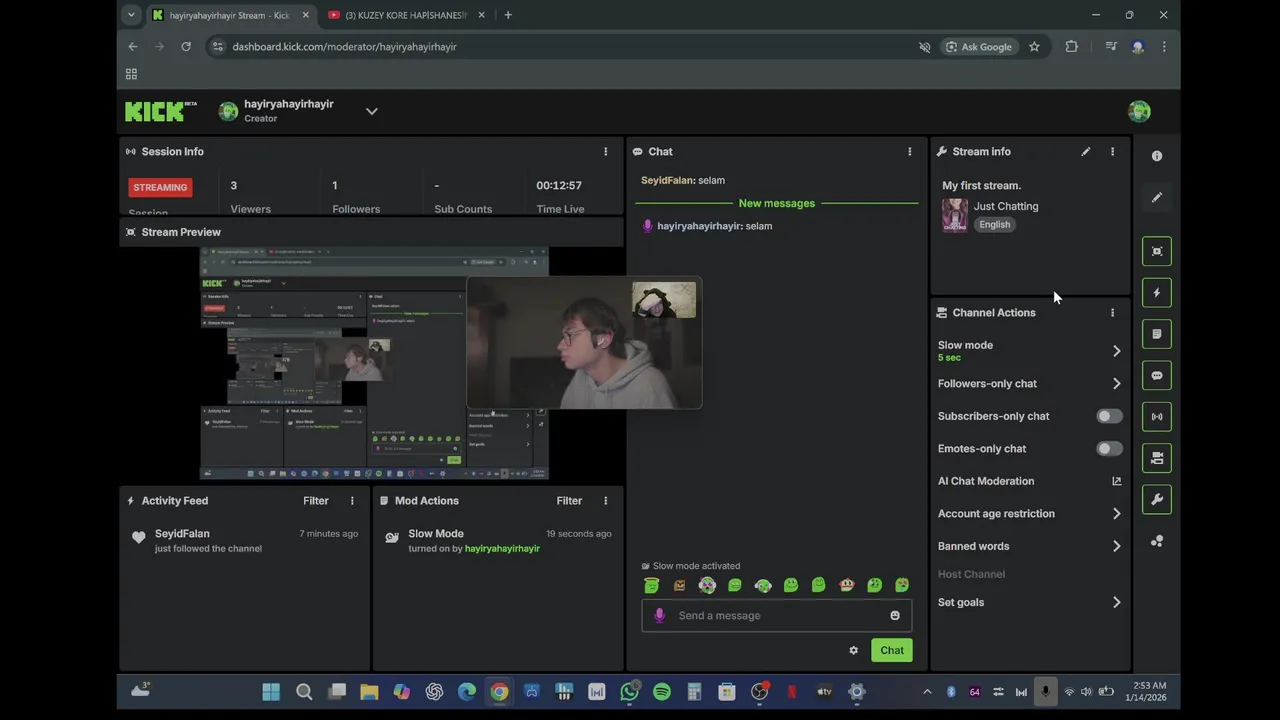Click the STREAMING status badge
This screenshot has width=1280, height=720.
(160, 187)
